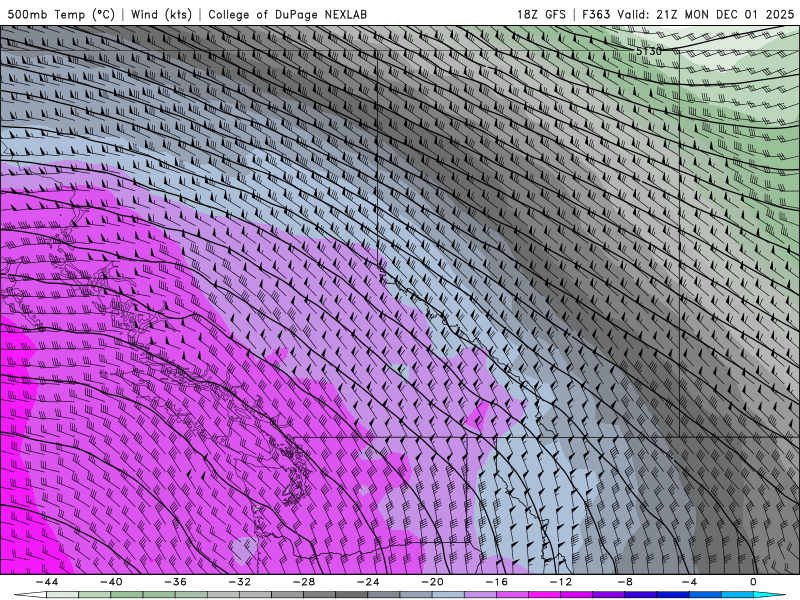The width and height of the screenshot is (800, 600).
Task: Click the "500mb Temp (°C)" title text
Action: pyautogui.click(x=61, y=14)
